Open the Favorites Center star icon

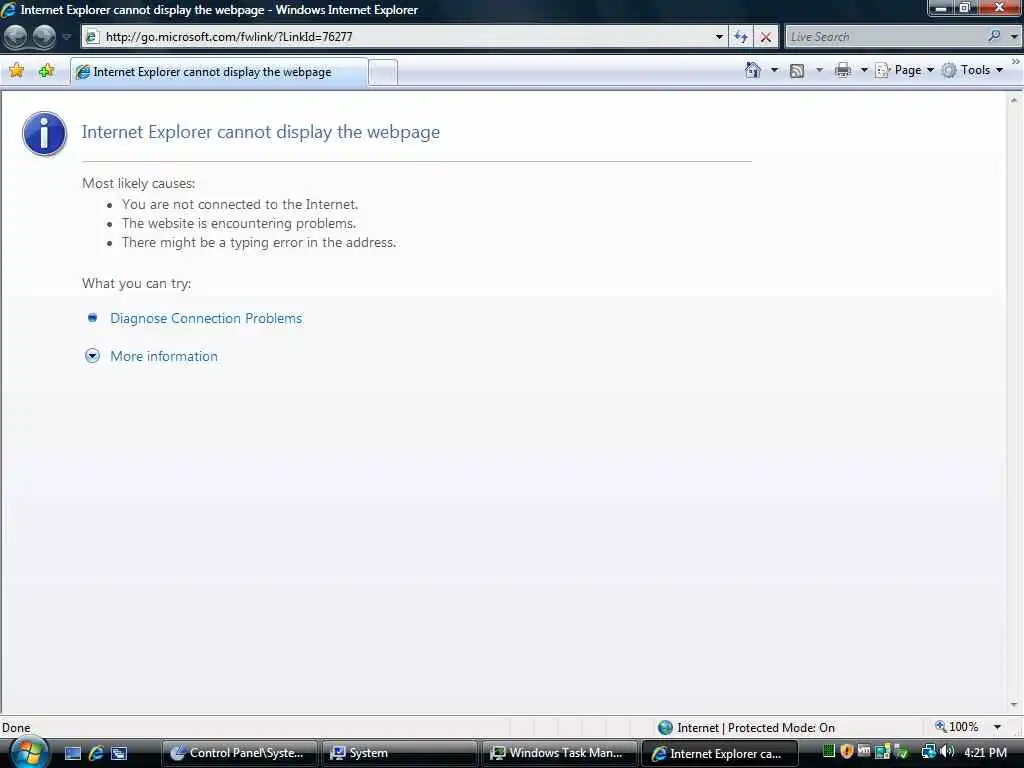coord(17,71)
